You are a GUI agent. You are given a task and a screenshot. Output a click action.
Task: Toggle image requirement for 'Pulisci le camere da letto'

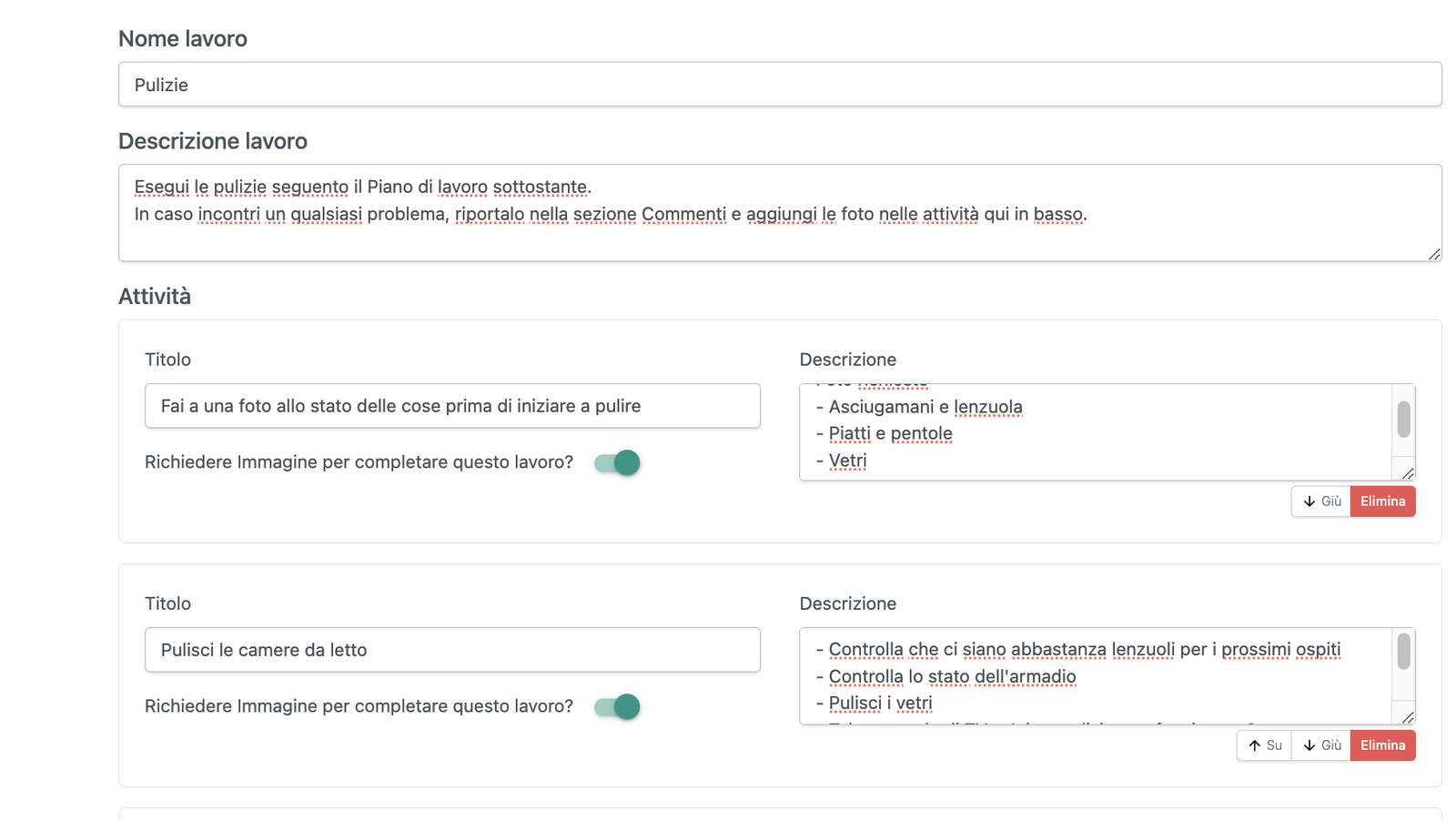(617, 706)
